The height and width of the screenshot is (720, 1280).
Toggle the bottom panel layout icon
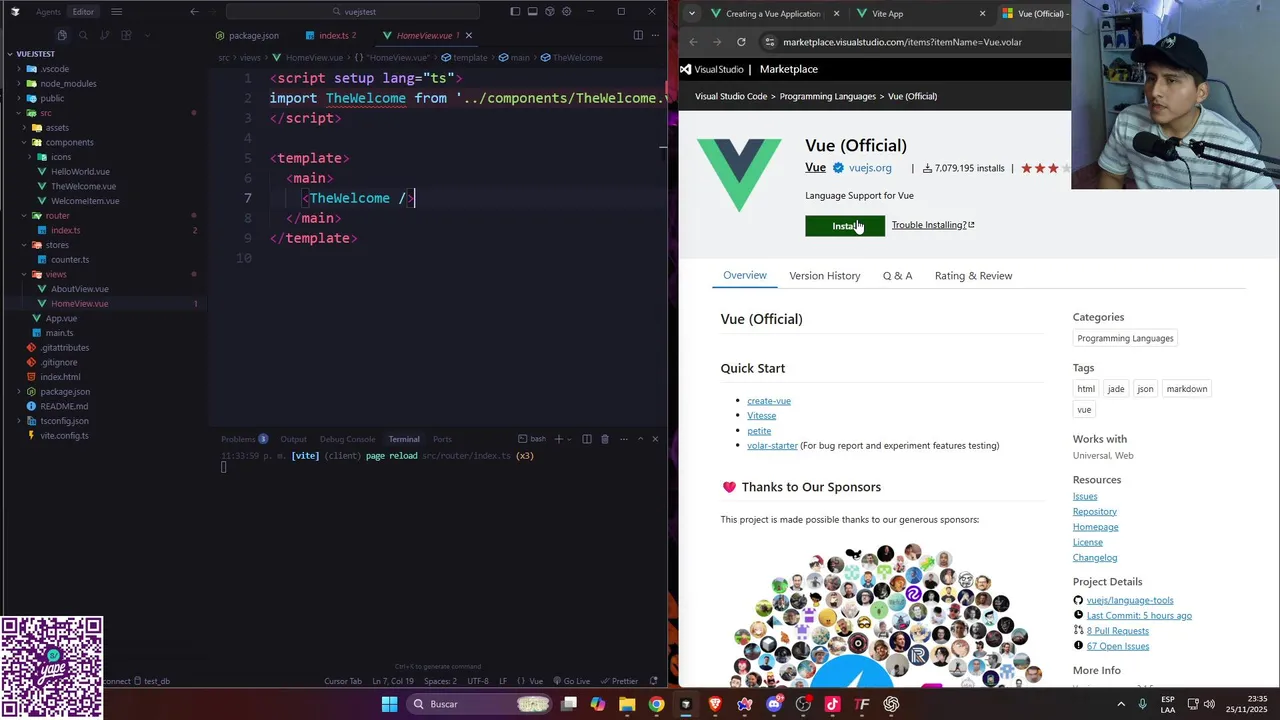pos(532,12)
